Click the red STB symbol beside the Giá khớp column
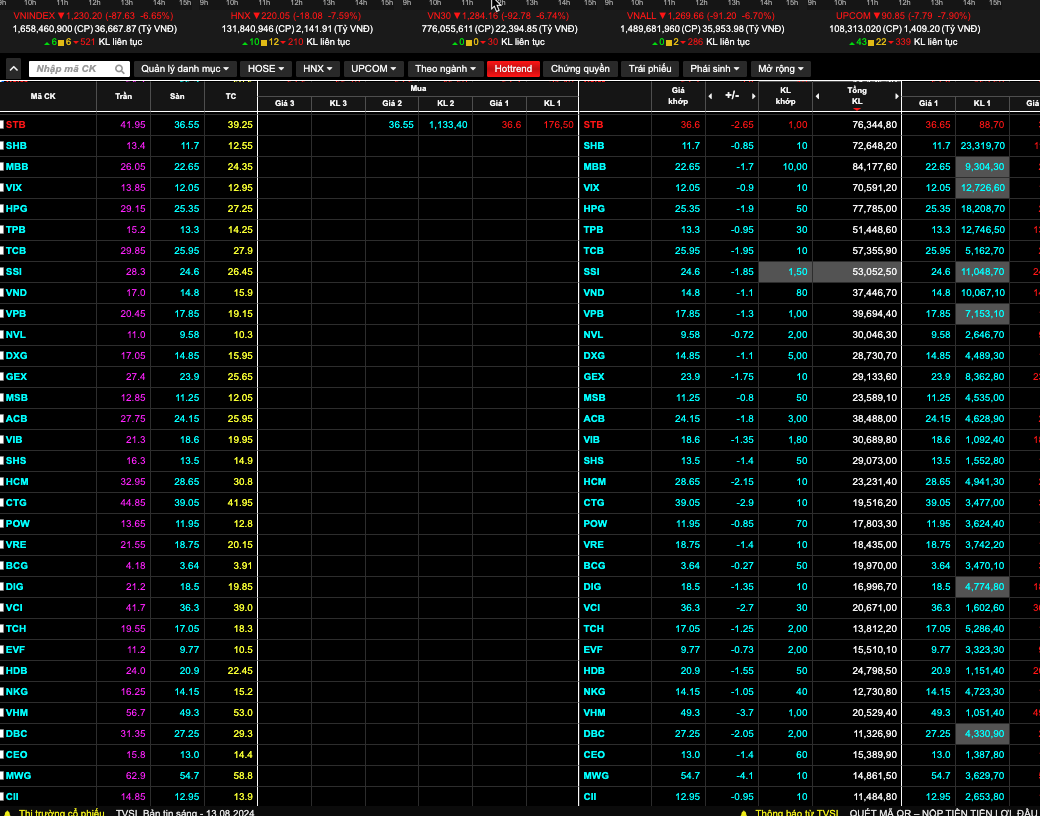 593,125
